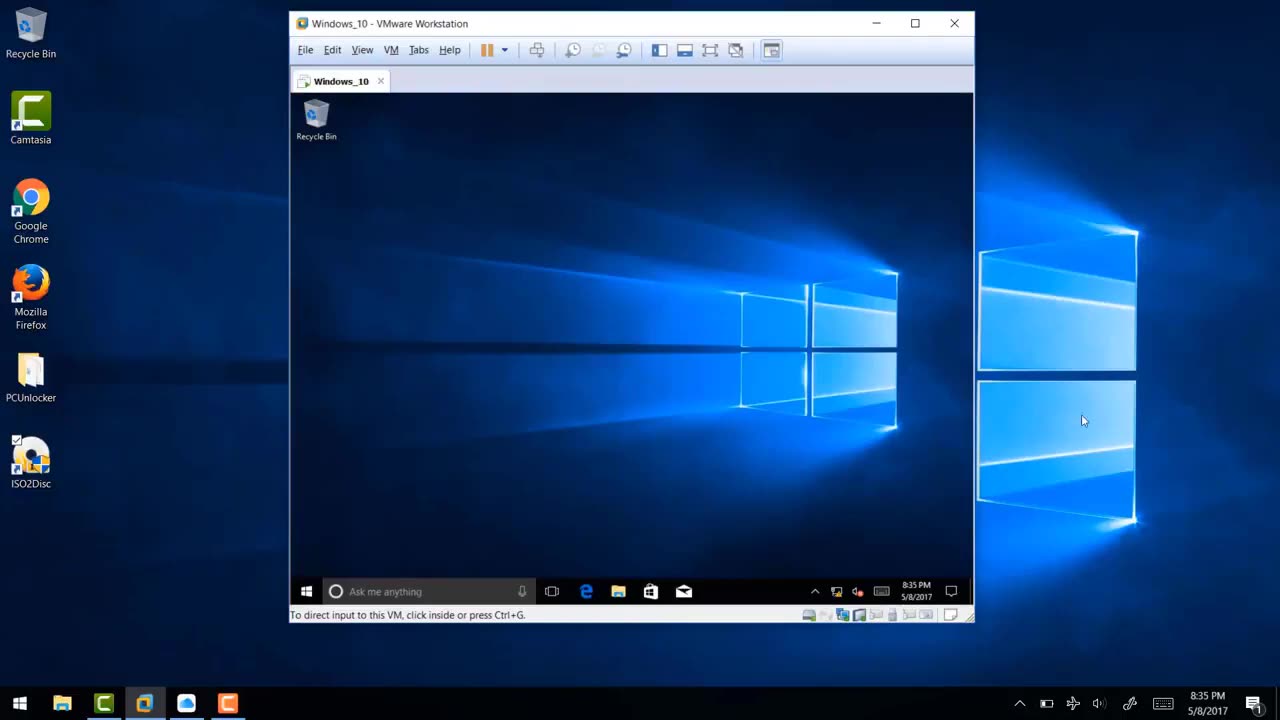Open the Store in guest taskbar
Viewport: 1280px width, 720px height.
point(651,591)
